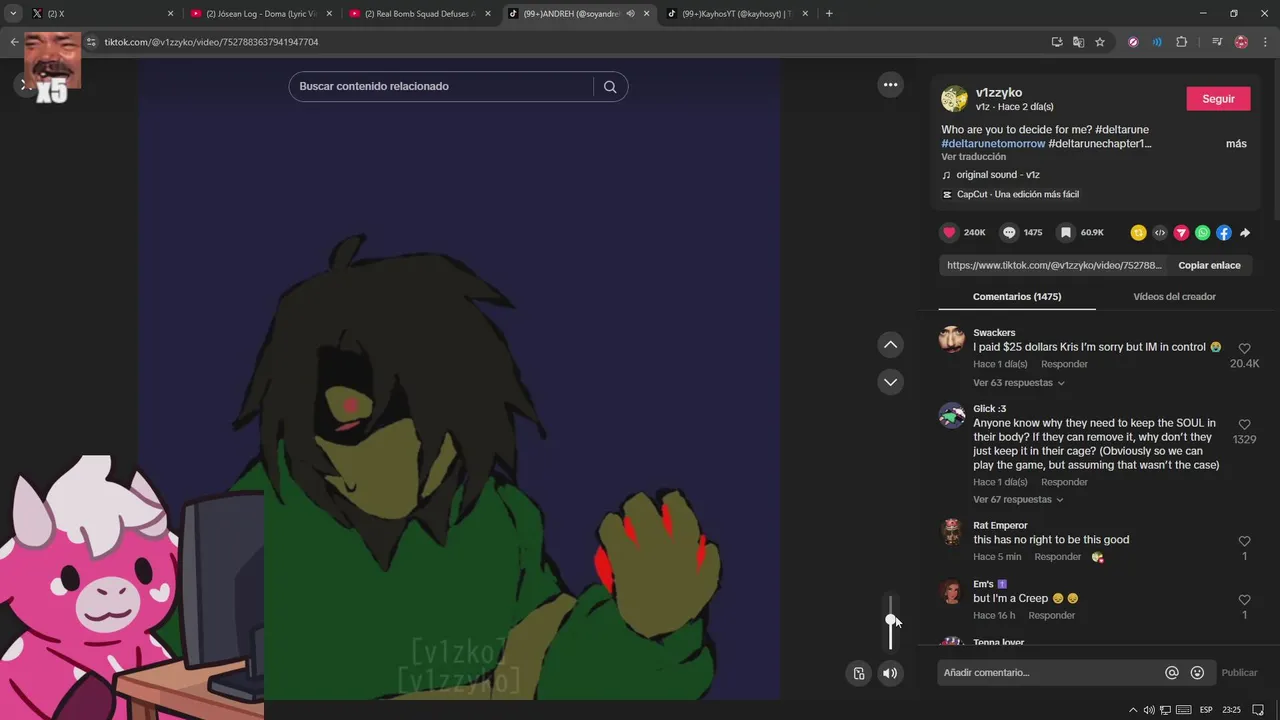Viewport: 1280px width, 720px height.
Task: Switch to the Comentarios (1475) tab
Action: point(1017,297)
